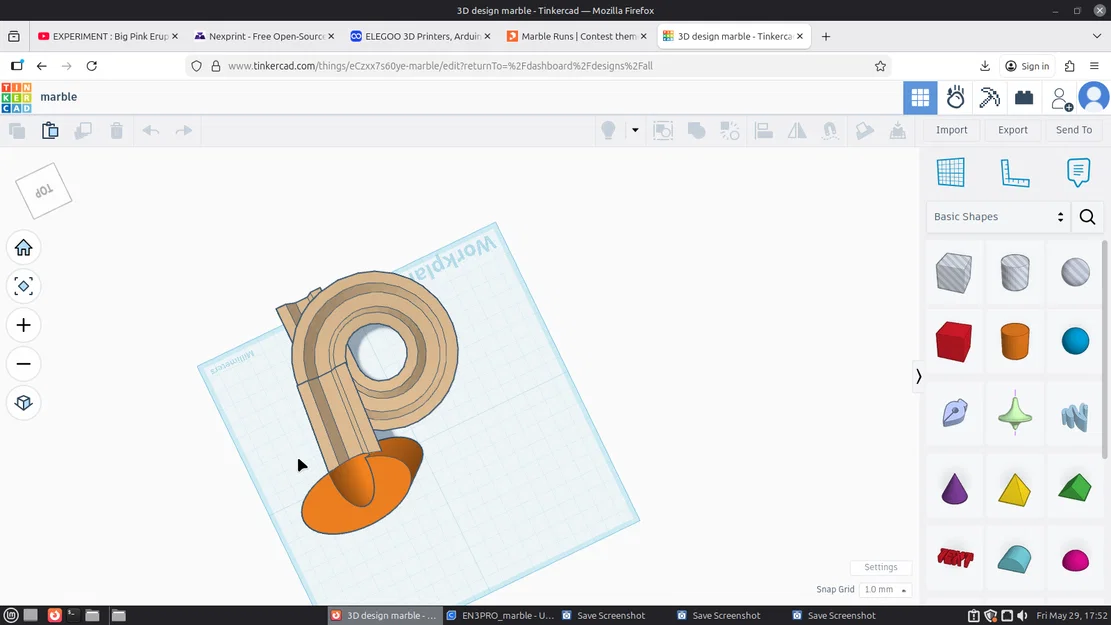The image size is (1111, 625).
Task: Switch to orthographic view cube icon
Action: click(x=23, y=402)
